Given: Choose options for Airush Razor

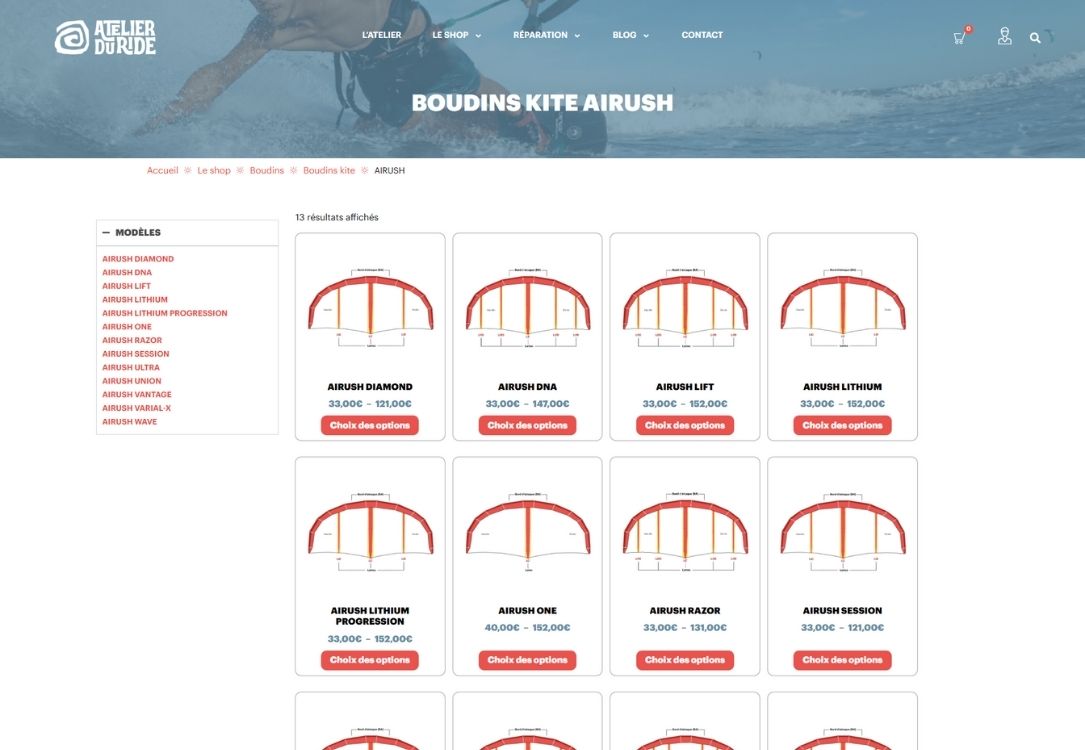Looking at the screenshot, I should click(685, 660).
